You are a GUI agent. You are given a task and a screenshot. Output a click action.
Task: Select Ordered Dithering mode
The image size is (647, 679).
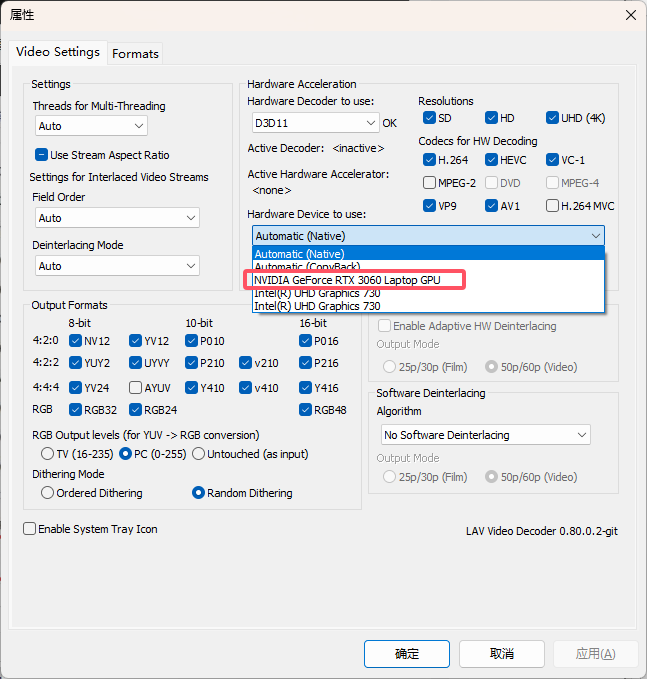pyautogui.click(x=47, y=493)
